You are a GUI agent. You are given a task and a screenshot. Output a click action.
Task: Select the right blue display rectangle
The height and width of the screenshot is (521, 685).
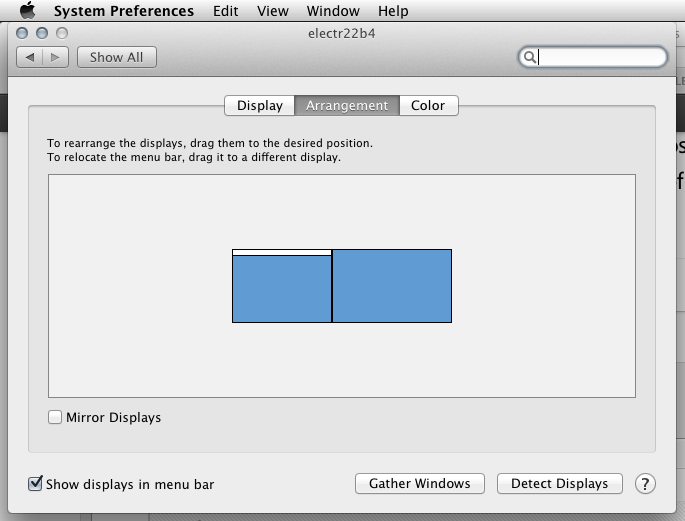392,286
